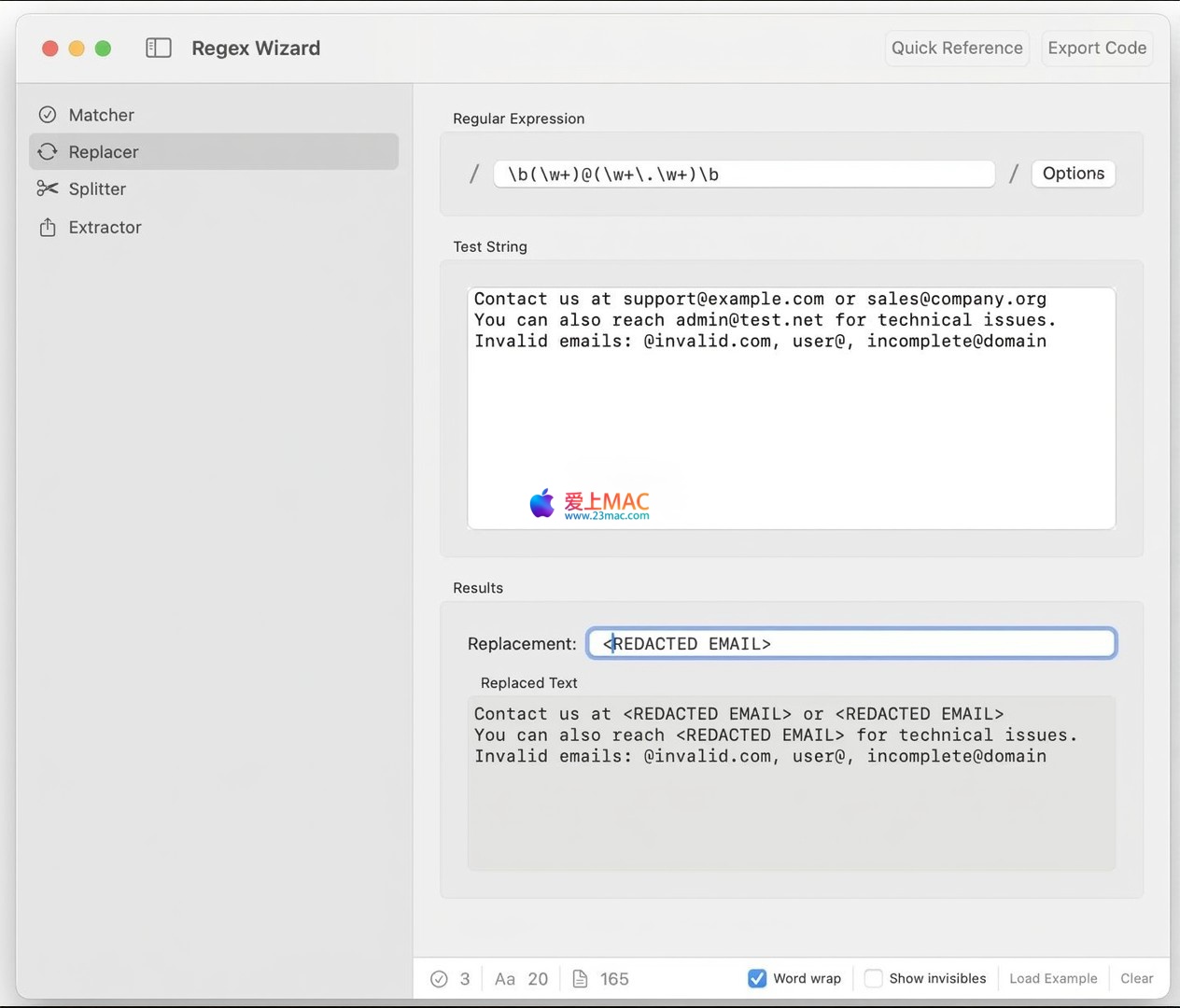Toggle the sidebar panel icon
The height and width of the screenshot is (1008, 1180).
click(159, 48)
